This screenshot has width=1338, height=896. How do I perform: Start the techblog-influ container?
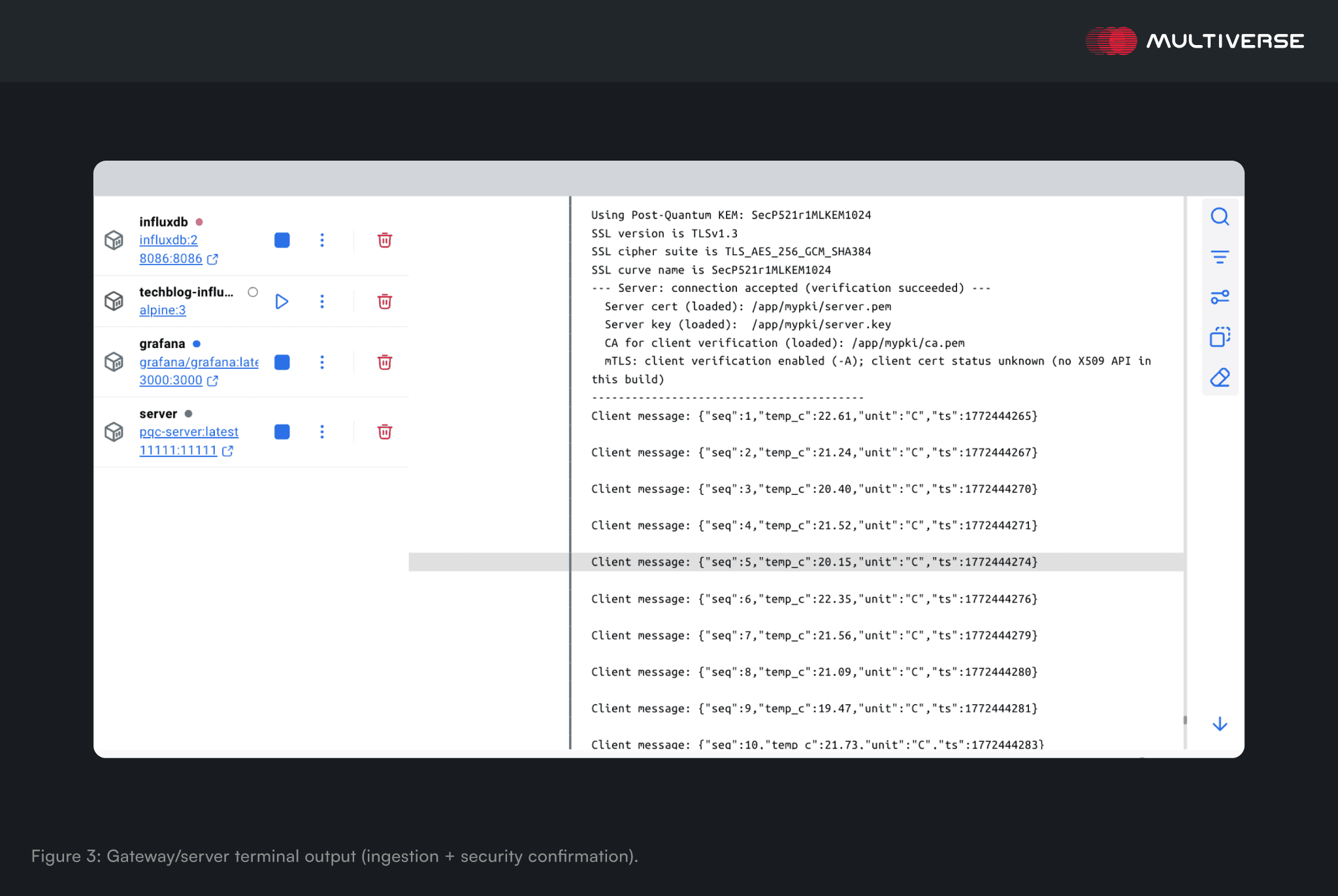(282, 302)
